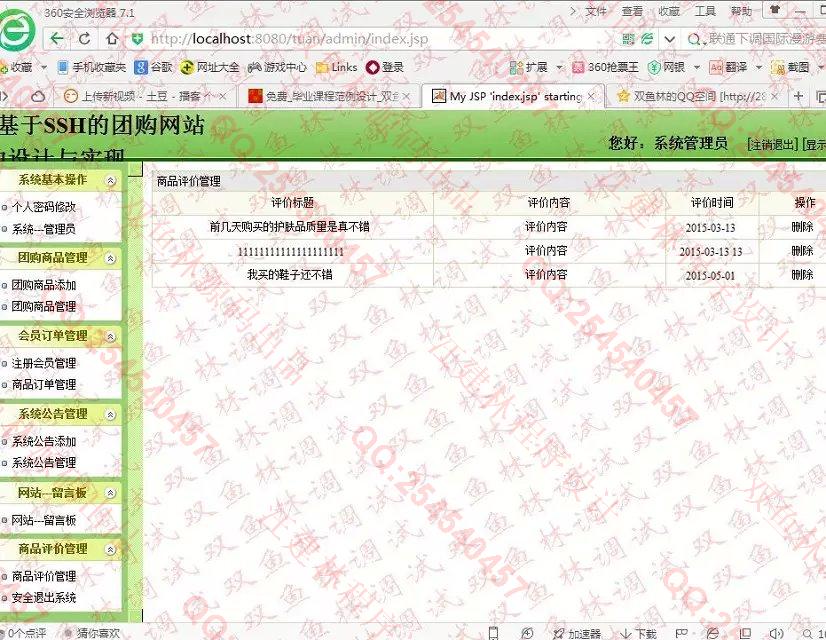Delete the 1111111111 review row
The image size is (826, 640).
[802, 251]
